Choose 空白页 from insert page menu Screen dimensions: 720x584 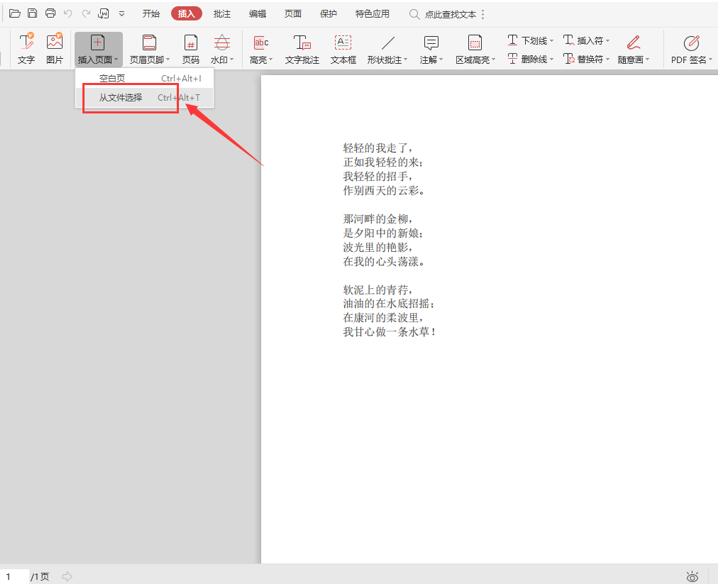[x=145, y=79]
